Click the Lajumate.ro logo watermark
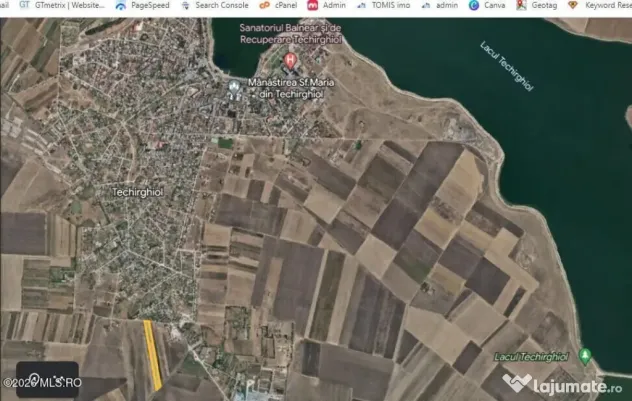Viewport: 632px width, 401px height. tap(568, 384)
